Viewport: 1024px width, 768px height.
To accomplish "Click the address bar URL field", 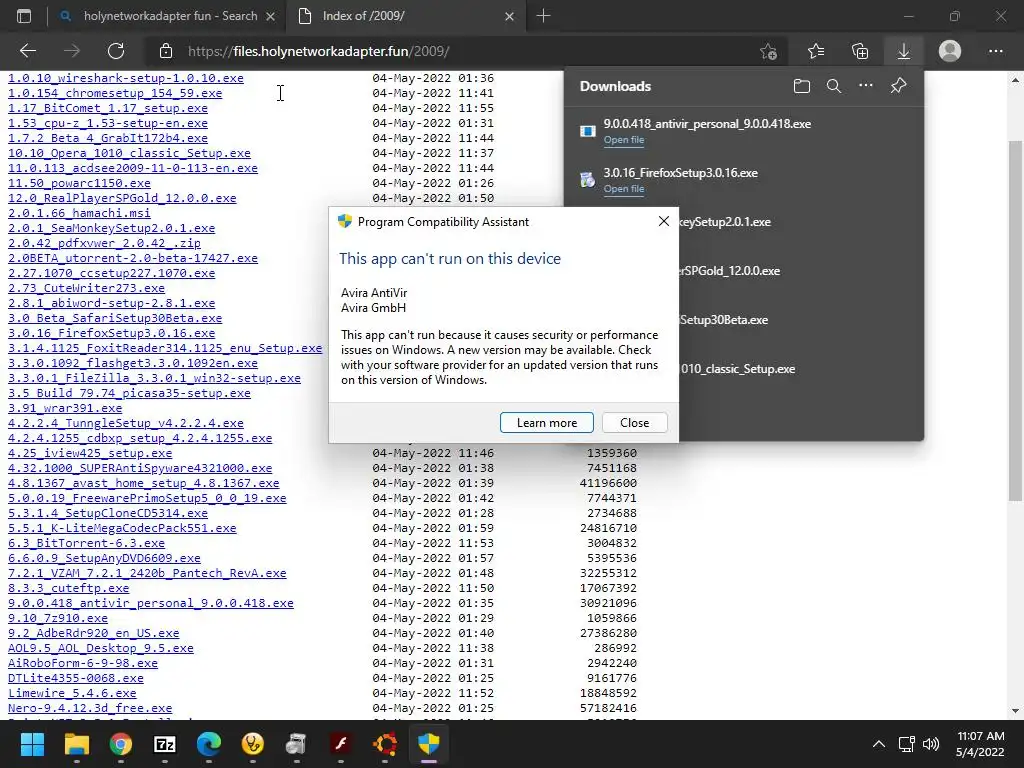I will tap(457, 51).
